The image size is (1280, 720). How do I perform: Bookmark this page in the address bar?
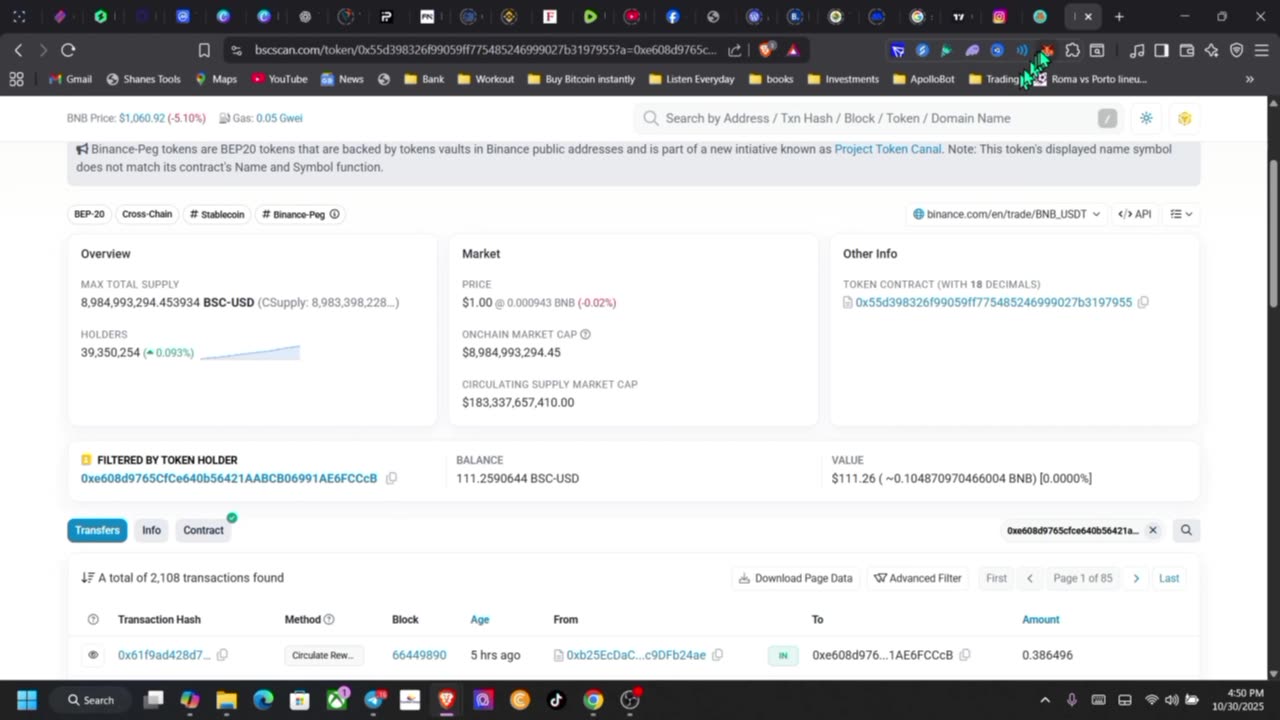click(204, 50)
